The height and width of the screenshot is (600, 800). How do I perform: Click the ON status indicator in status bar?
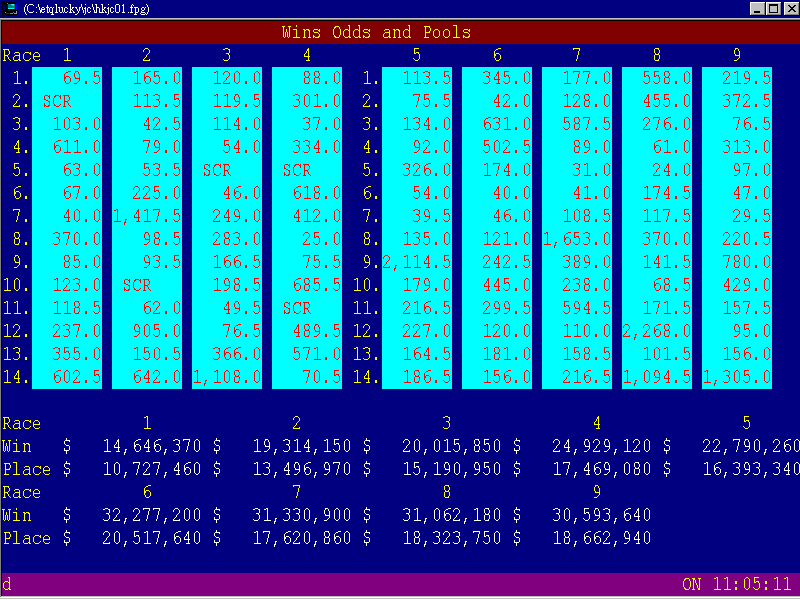(690, 583)
